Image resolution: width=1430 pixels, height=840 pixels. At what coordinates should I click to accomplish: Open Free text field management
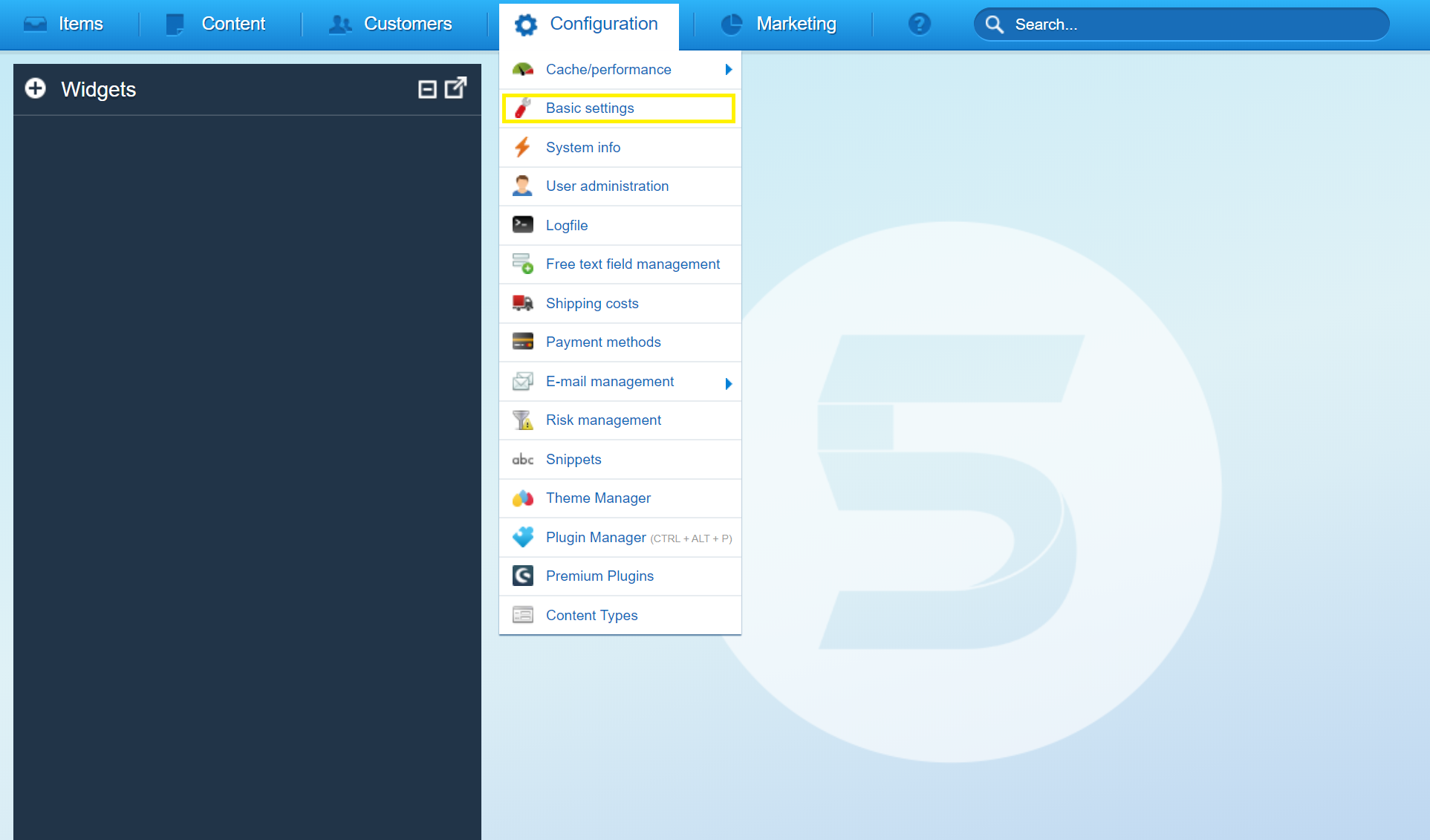(x=620, y=264)
